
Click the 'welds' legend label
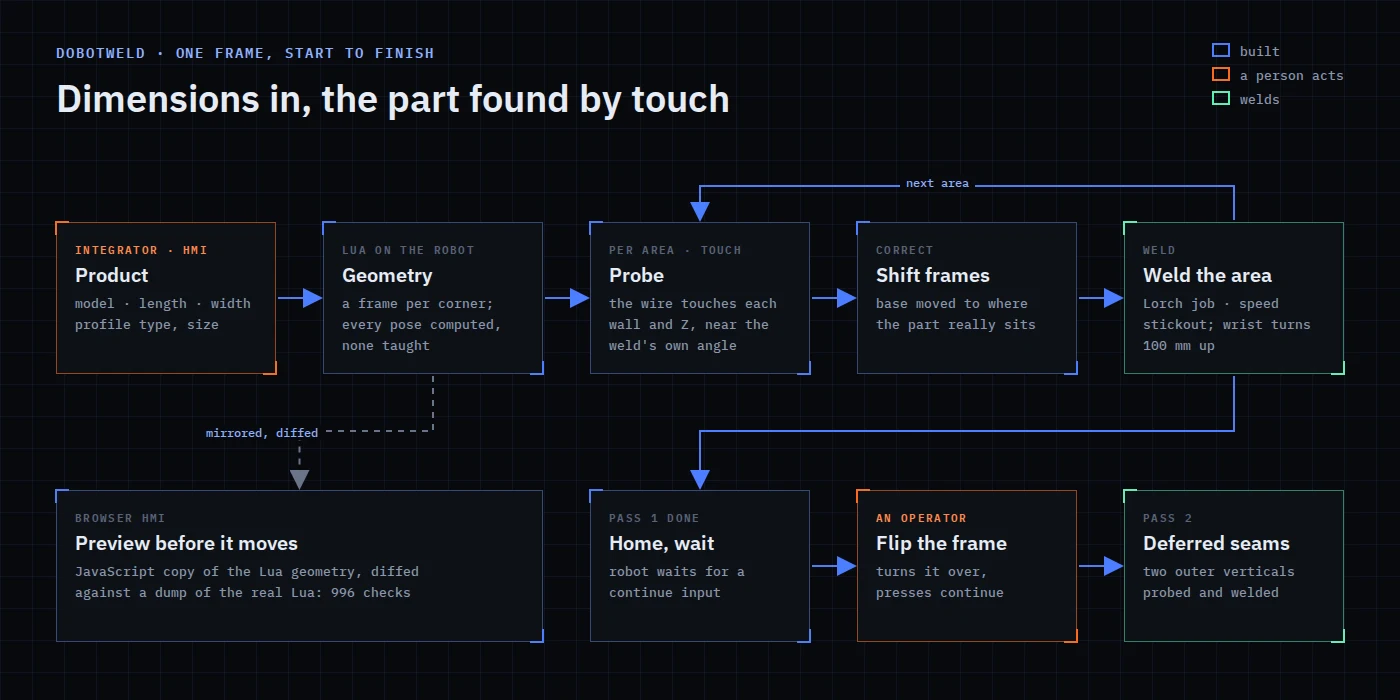(x=1260, y=99)
